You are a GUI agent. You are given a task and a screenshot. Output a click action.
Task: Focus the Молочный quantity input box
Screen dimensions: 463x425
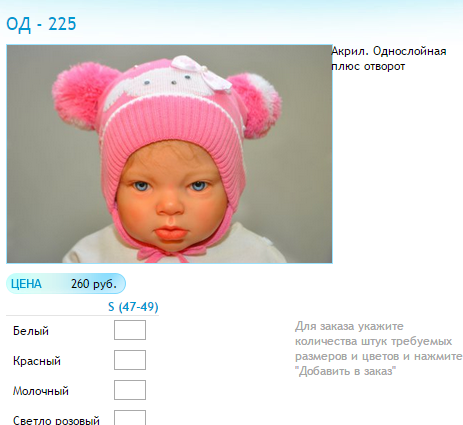tap(130, 390)
